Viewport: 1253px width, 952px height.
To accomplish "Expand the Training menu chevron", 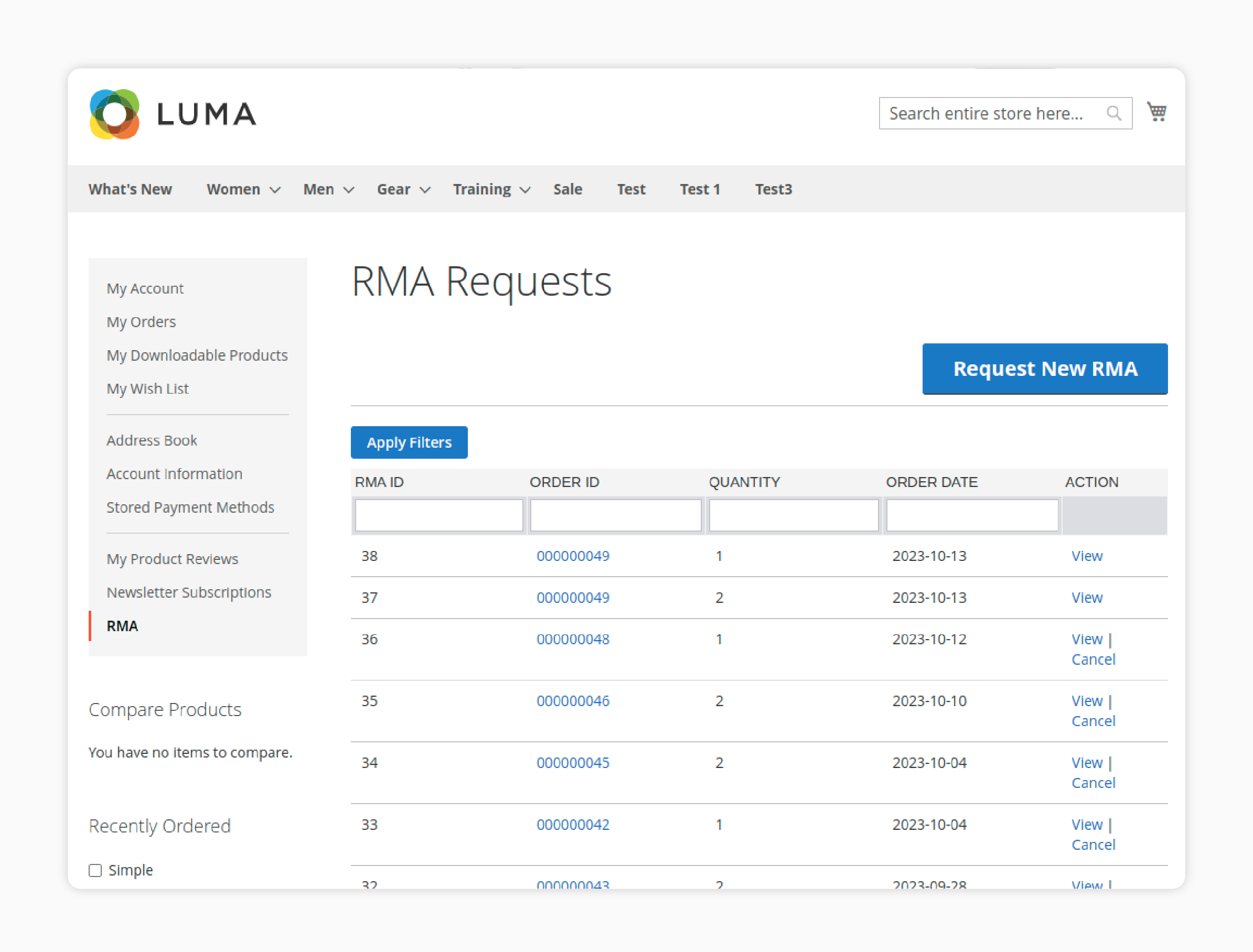I will (526, 190).
